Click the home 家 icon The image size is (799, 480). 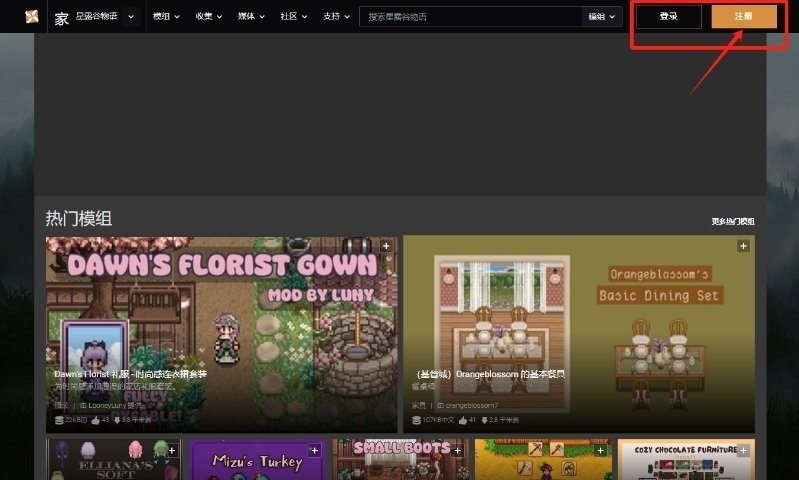click(x=62, y=18)
